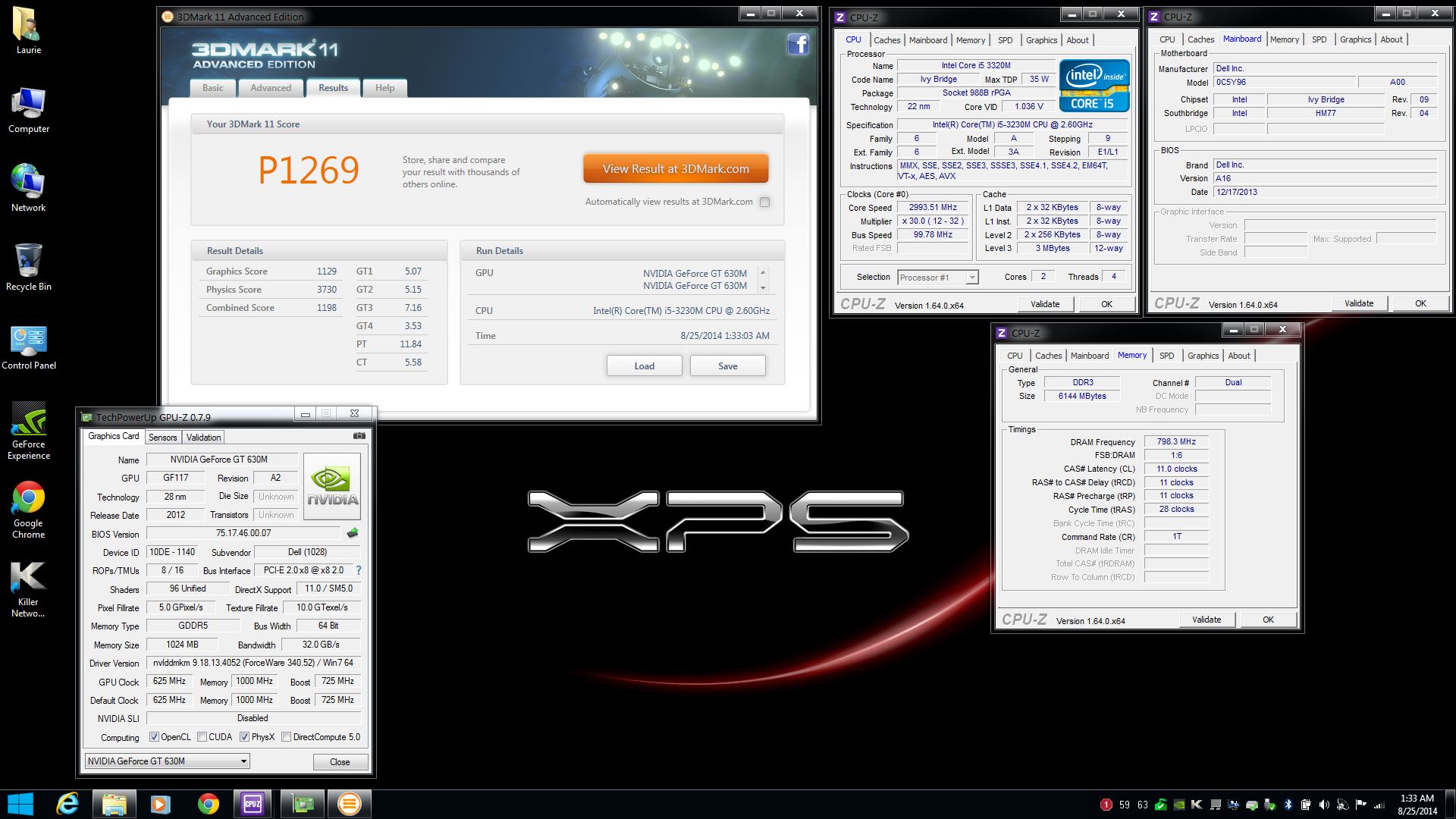Click the NVIDIA logo in GPU-Z
Viewport: 1456px width, 819px height.
pos(332,486)
